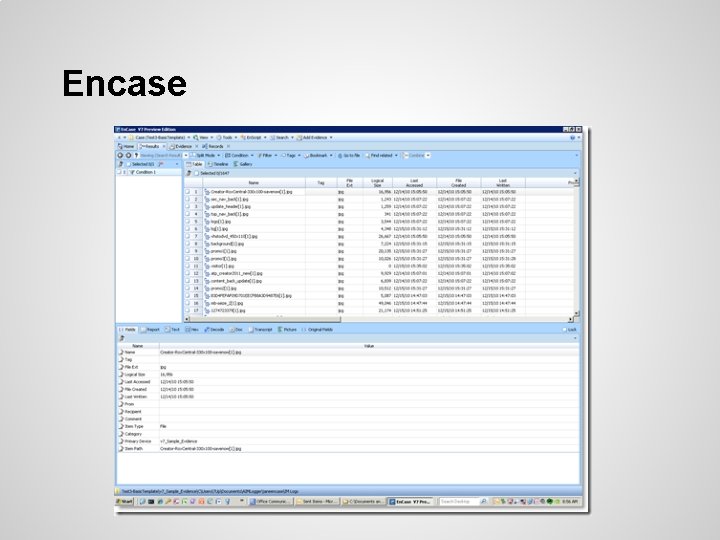The width and height of the screenshot is (720, 540).
Task: Open the Tools menu
Action: pos(226,137)
